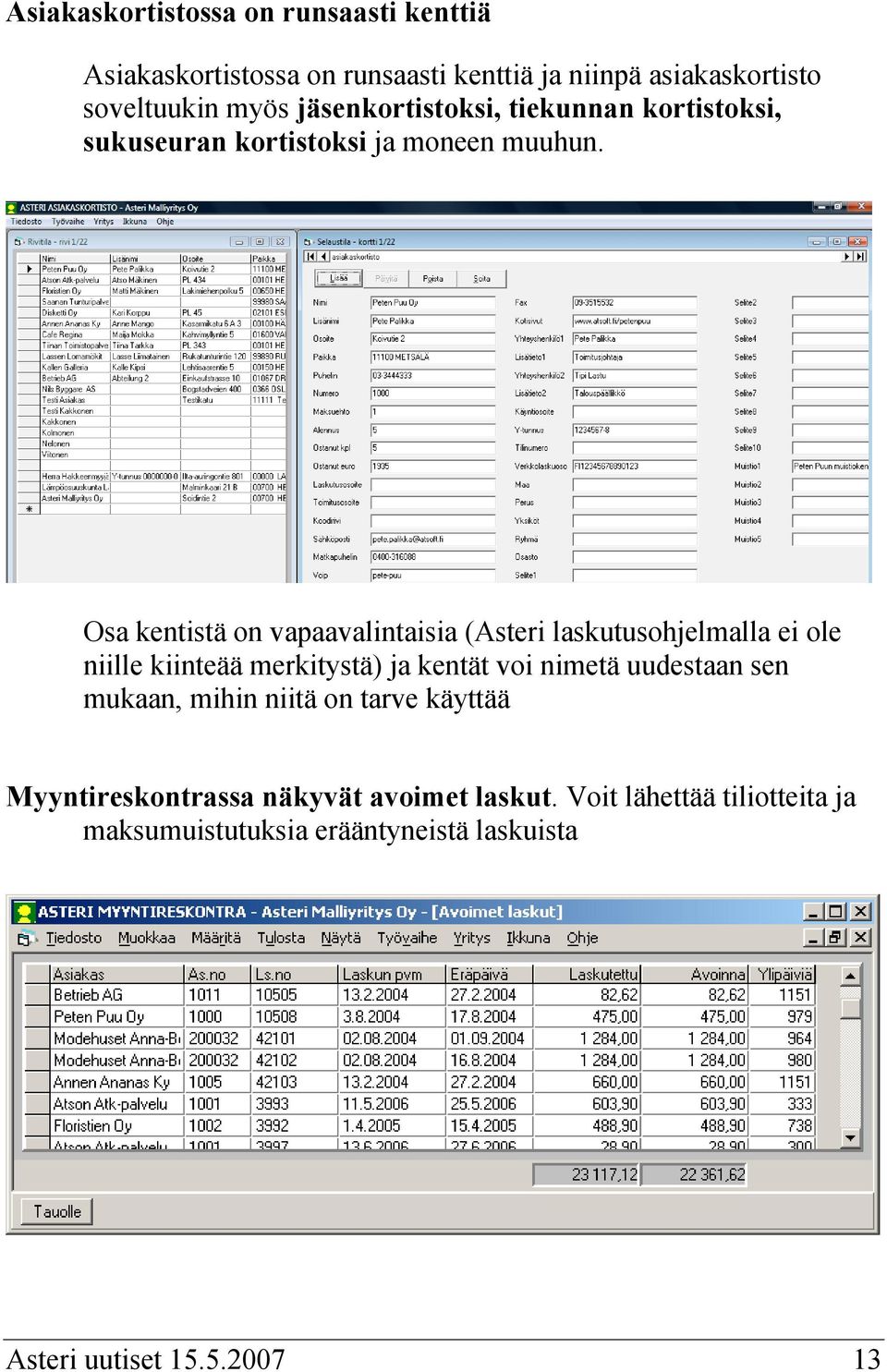
Task: Click the Poista button
Action: click(433, 278)
